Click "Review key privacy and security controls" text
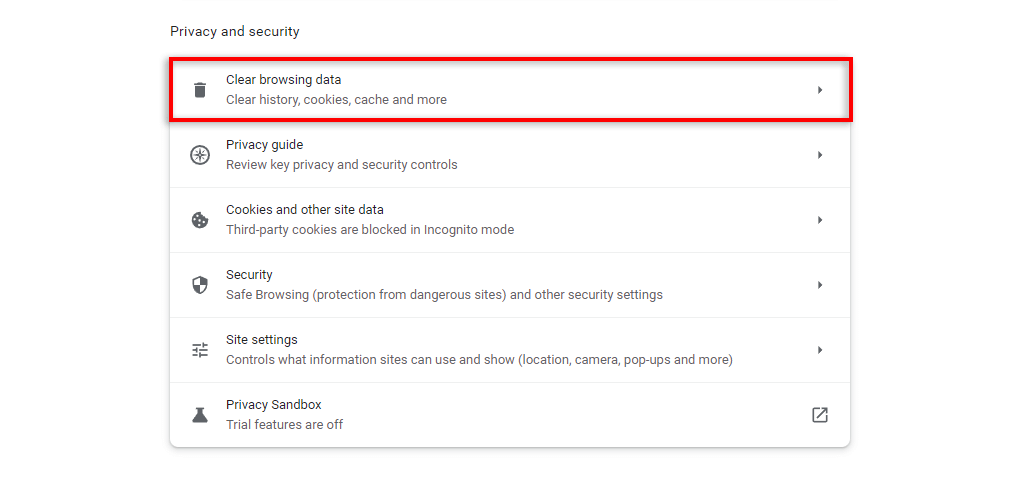 pyautogui.click(x=341, y=165)
